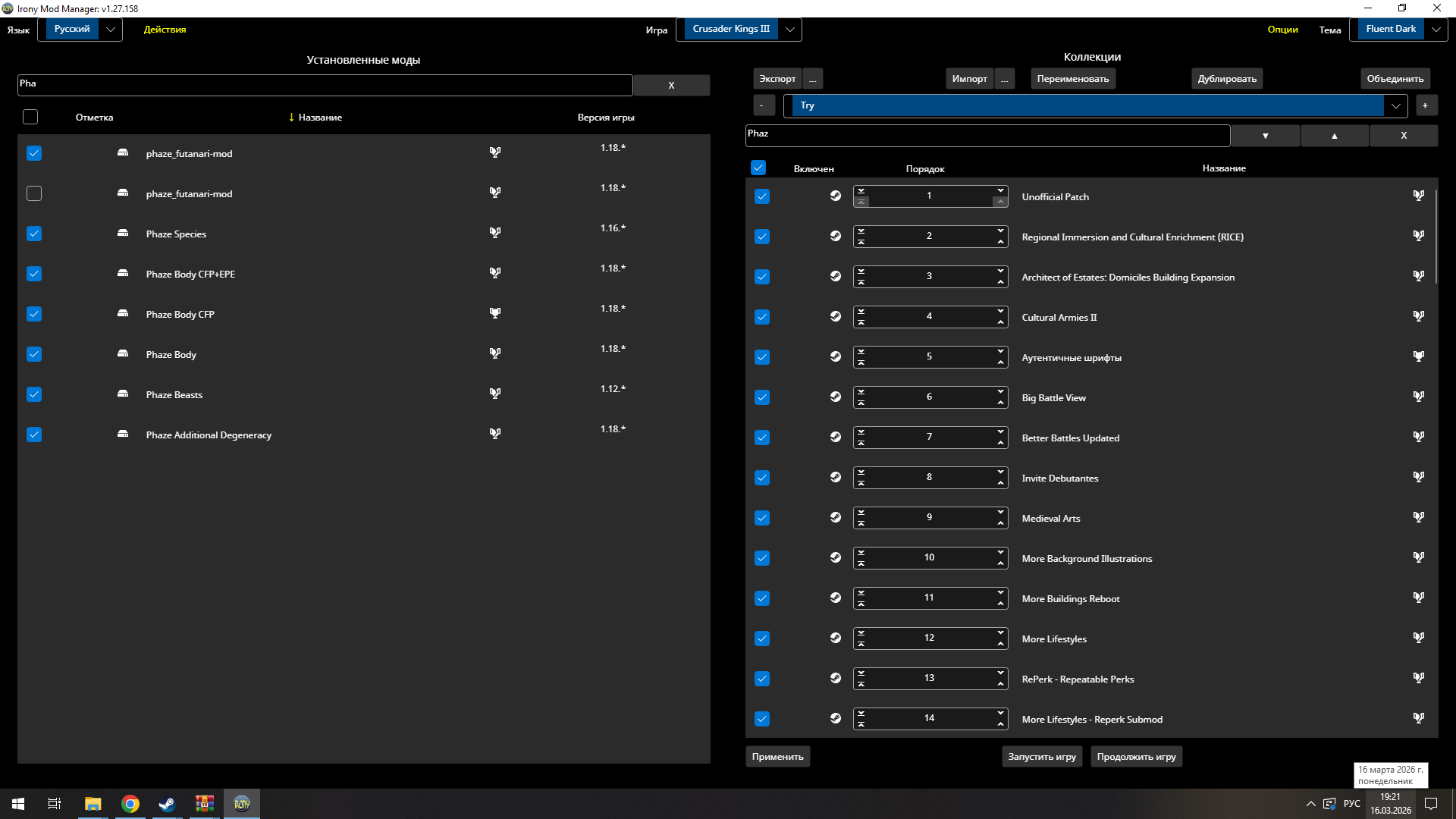Viewport: 1456px width, 819px height.
Task: Click the Steam source icon for Cultural Armies II
Action: (836, 316)
